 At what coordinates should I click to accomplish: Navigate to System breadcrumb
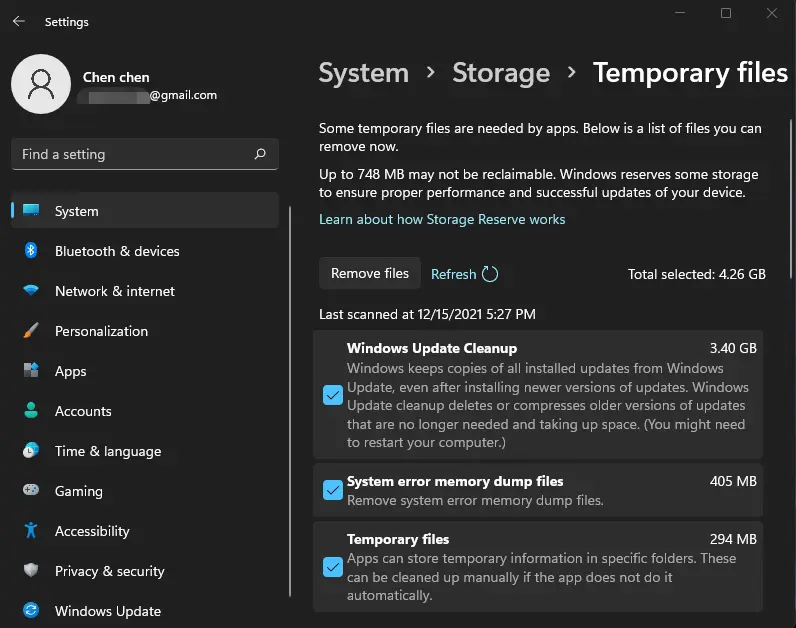pyautogui.click(x=363, y=73)
